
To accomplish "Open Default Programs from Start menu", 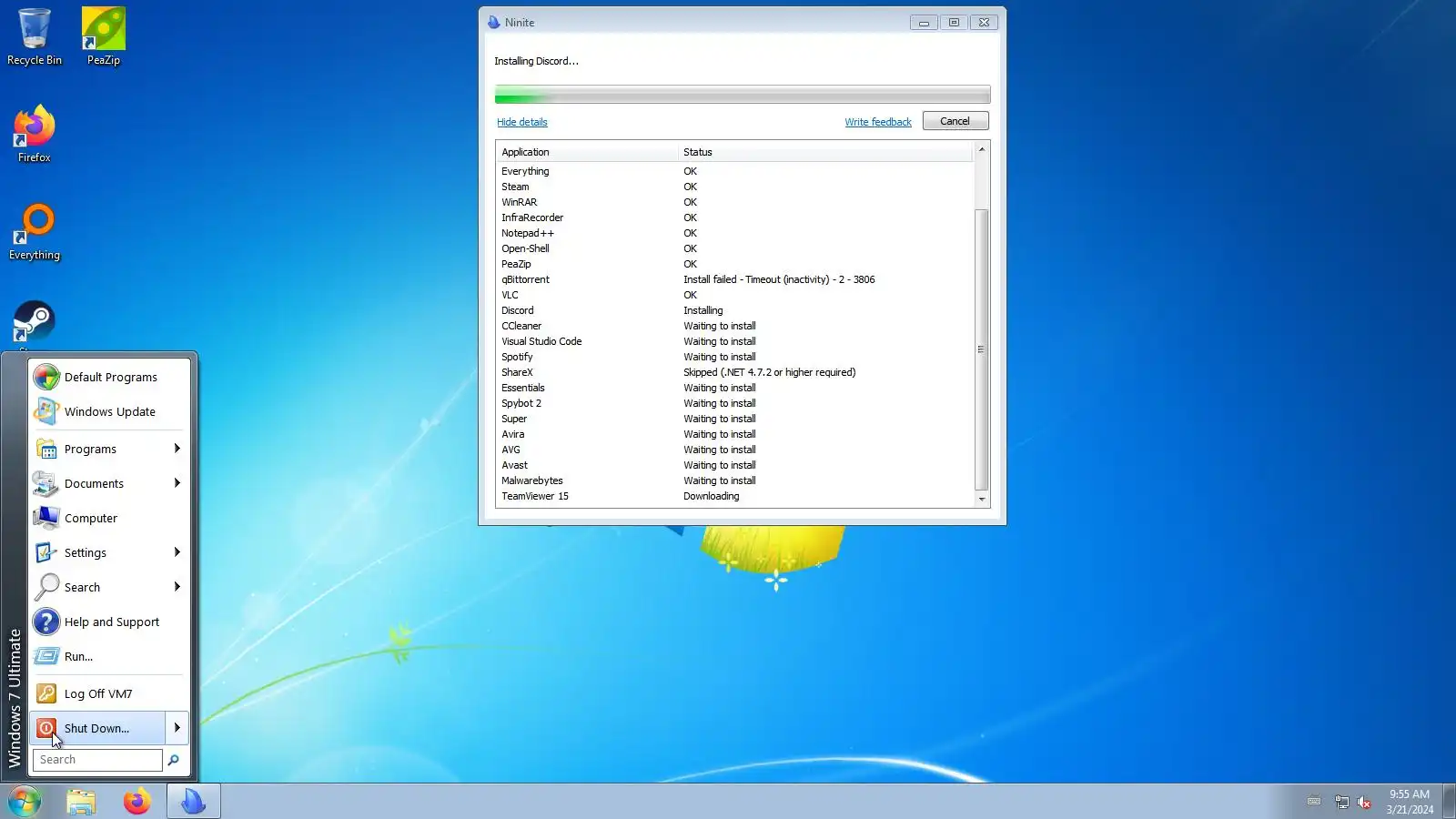I will pyautogui.click(x=109, y=377).
